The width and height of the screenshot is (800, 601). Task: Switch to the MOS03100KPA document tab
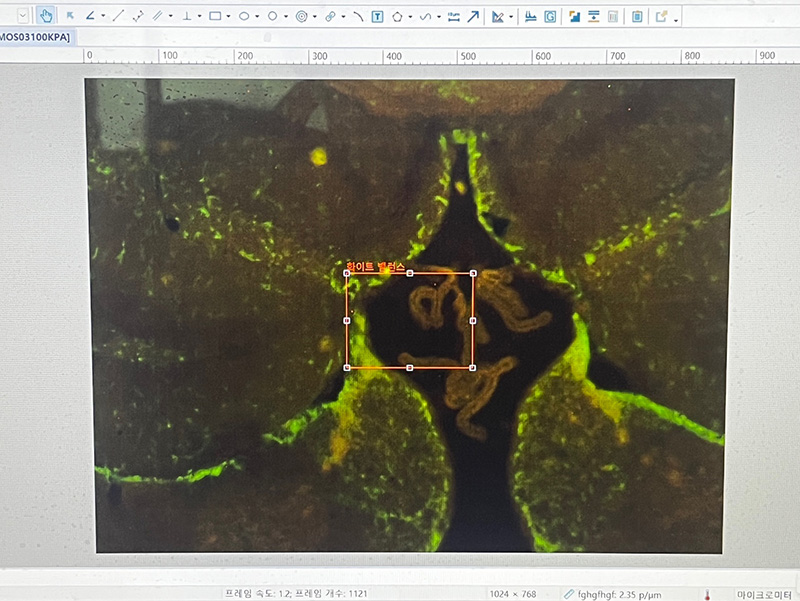[x=35, y=37]
